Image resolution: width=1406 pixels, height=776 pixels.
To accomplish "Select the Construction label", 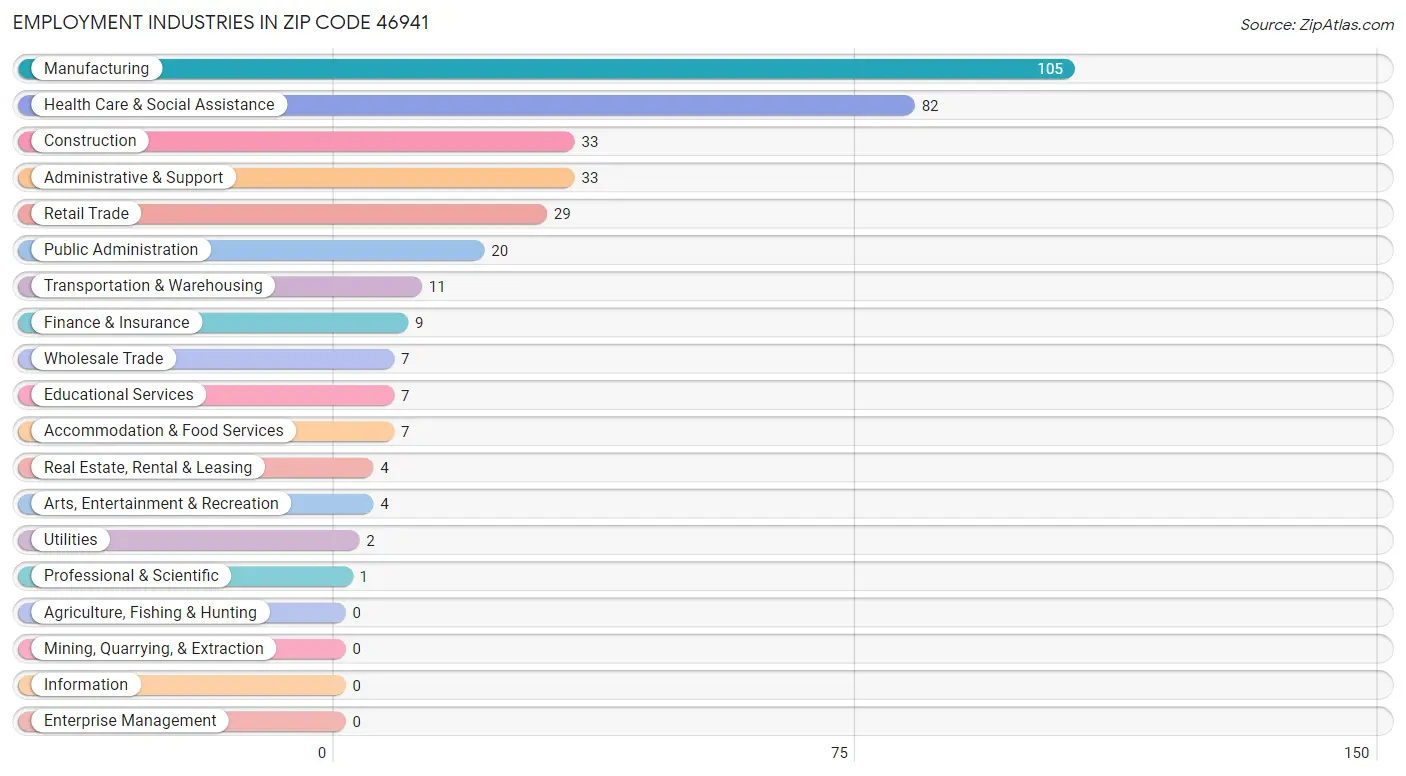I will (x=90, y=141).
